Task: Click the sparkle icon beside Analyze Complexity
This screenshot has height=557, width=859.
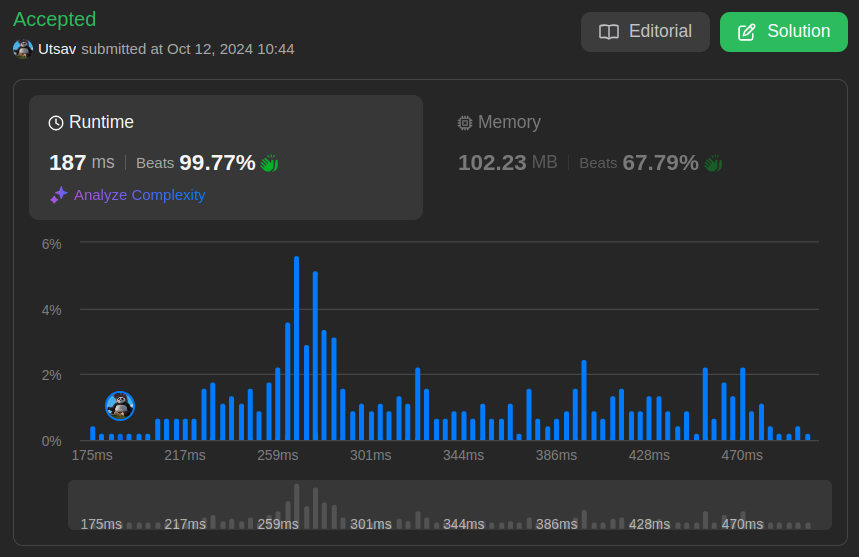Action: 59,195
